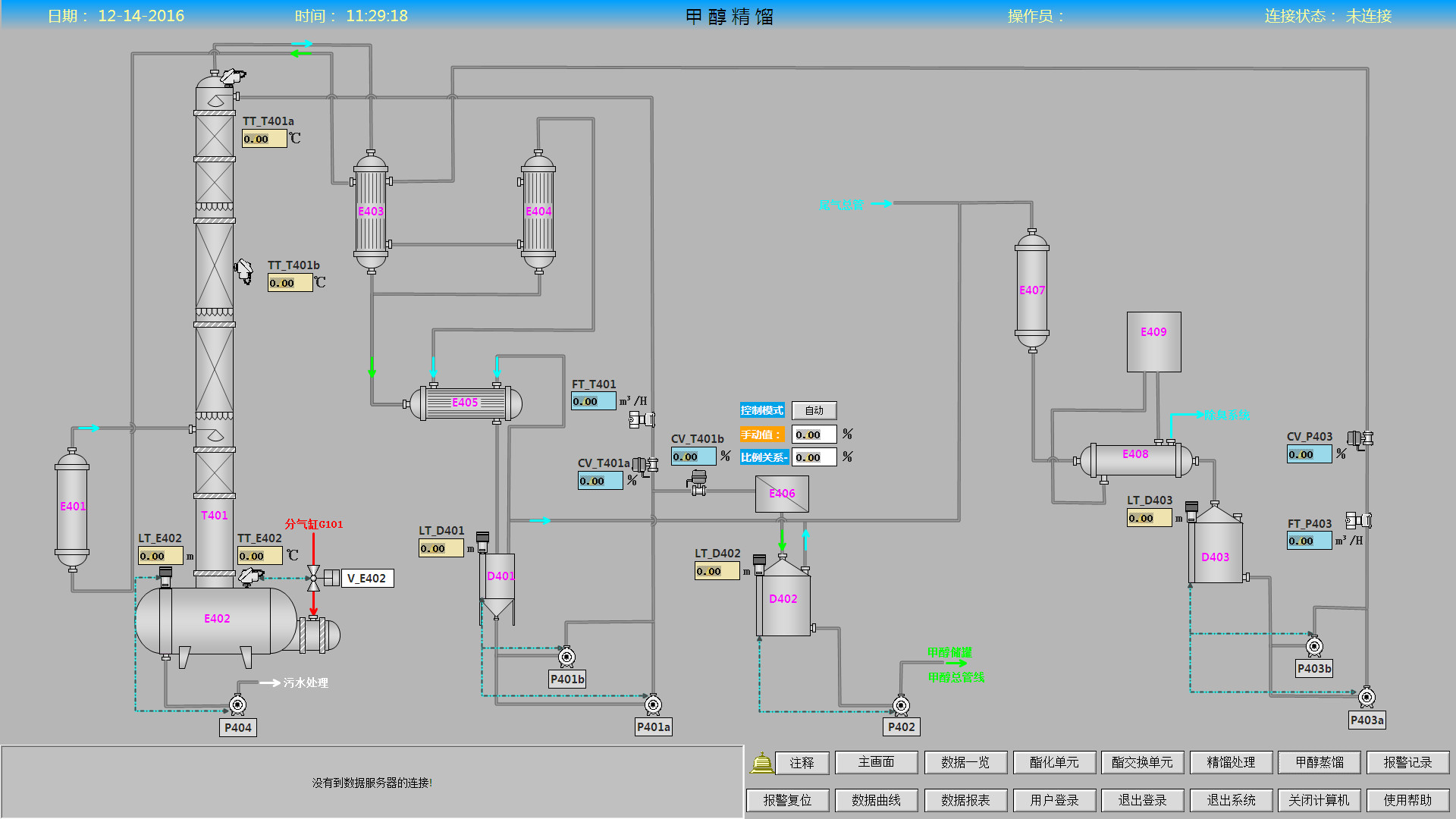
Task: Click pump P404 icon
Action: pos(237,704)
